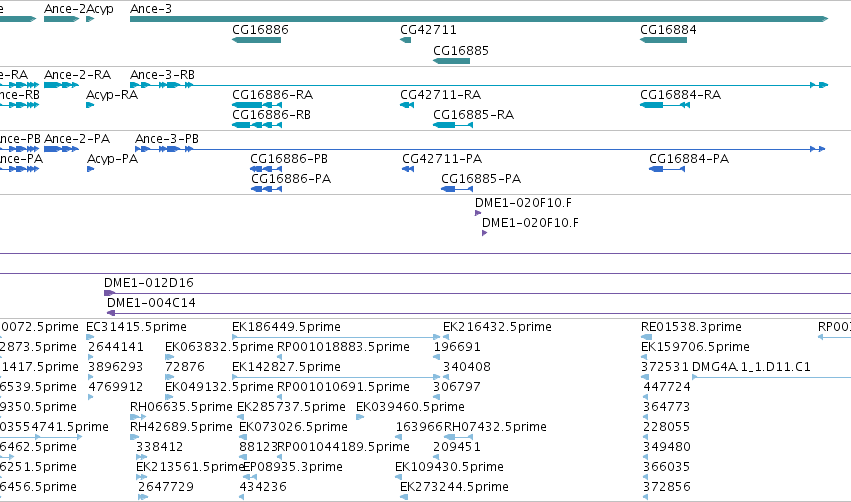The image size is (851, 502).
Task: Click the 4769912 feature label
Action: point(115,387)
